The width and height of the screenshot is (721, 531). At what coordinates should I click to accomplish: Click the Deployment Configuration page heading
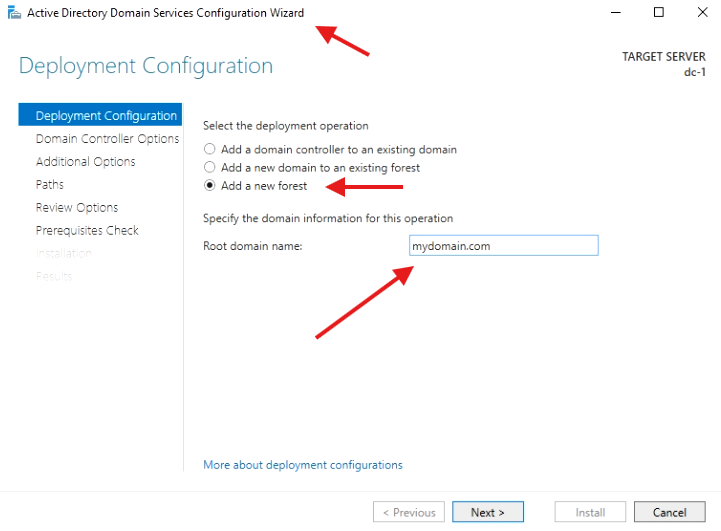pyautogui.click(x=146, y=65)
